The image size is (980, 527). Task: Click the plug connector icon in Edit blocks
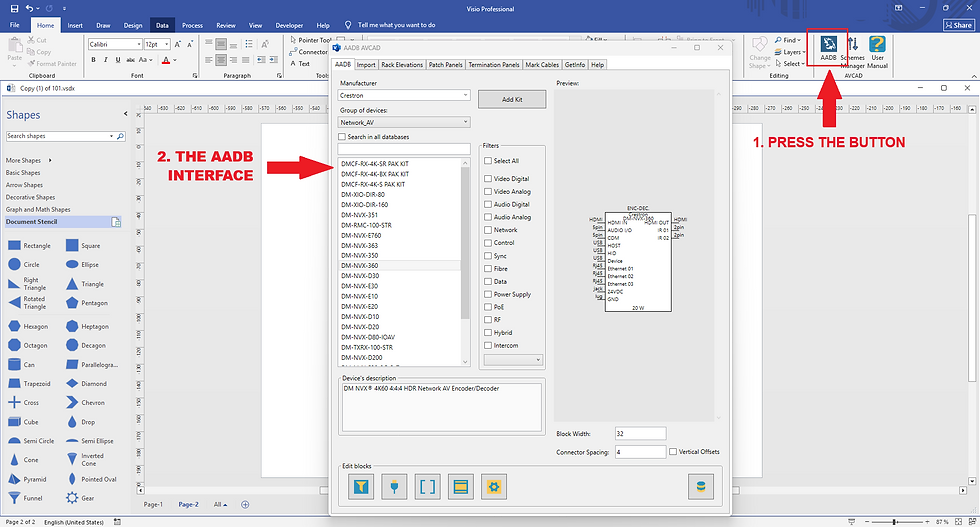point(394,486)
